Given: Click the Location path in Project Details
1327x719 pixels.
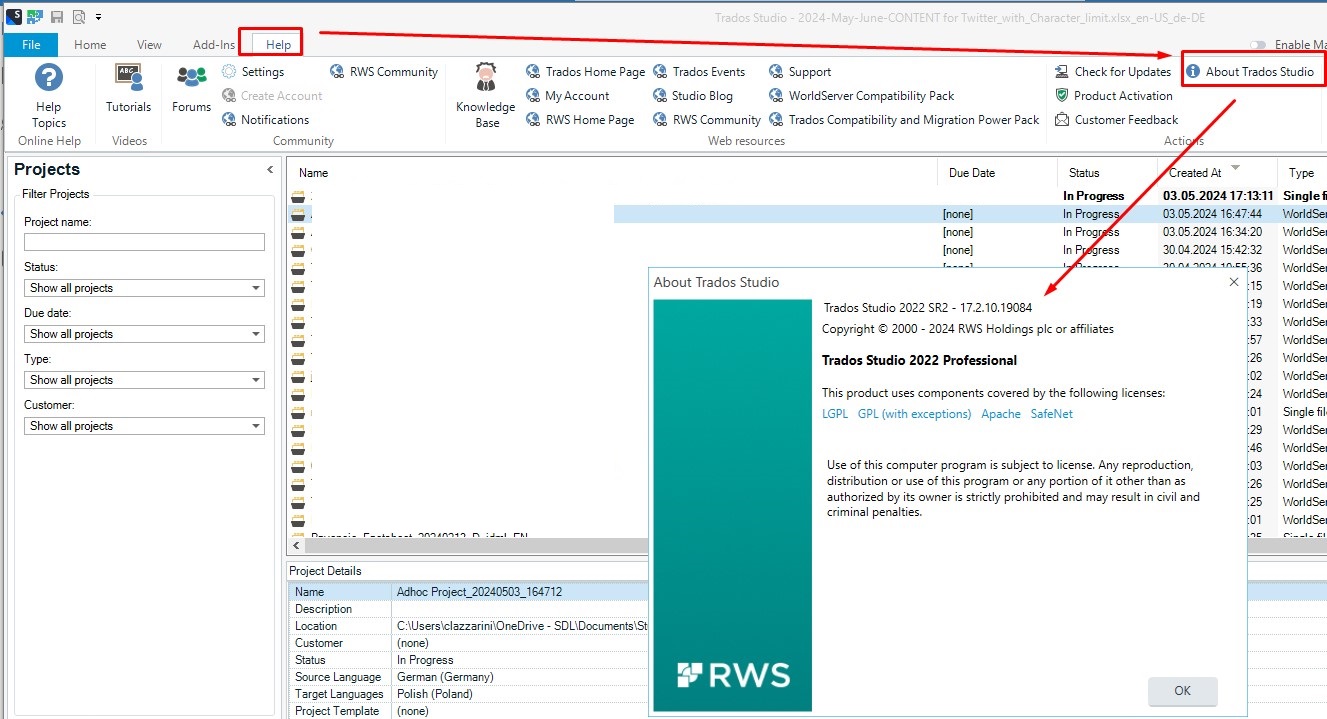Looking at the screenshot, I should coord(521,626).
